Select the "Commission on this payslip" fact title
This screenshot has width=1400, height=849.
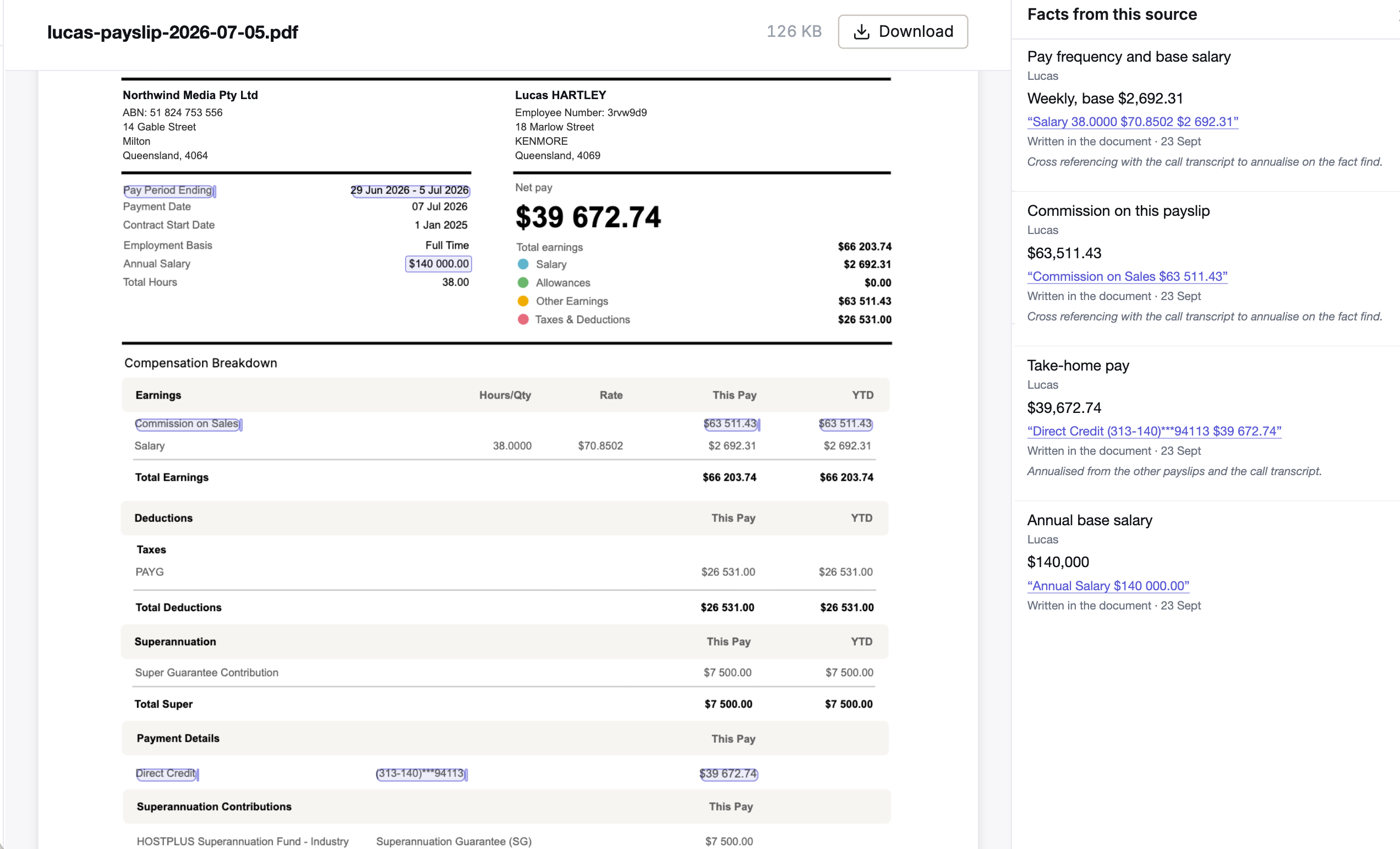[x=1118, y=211]
